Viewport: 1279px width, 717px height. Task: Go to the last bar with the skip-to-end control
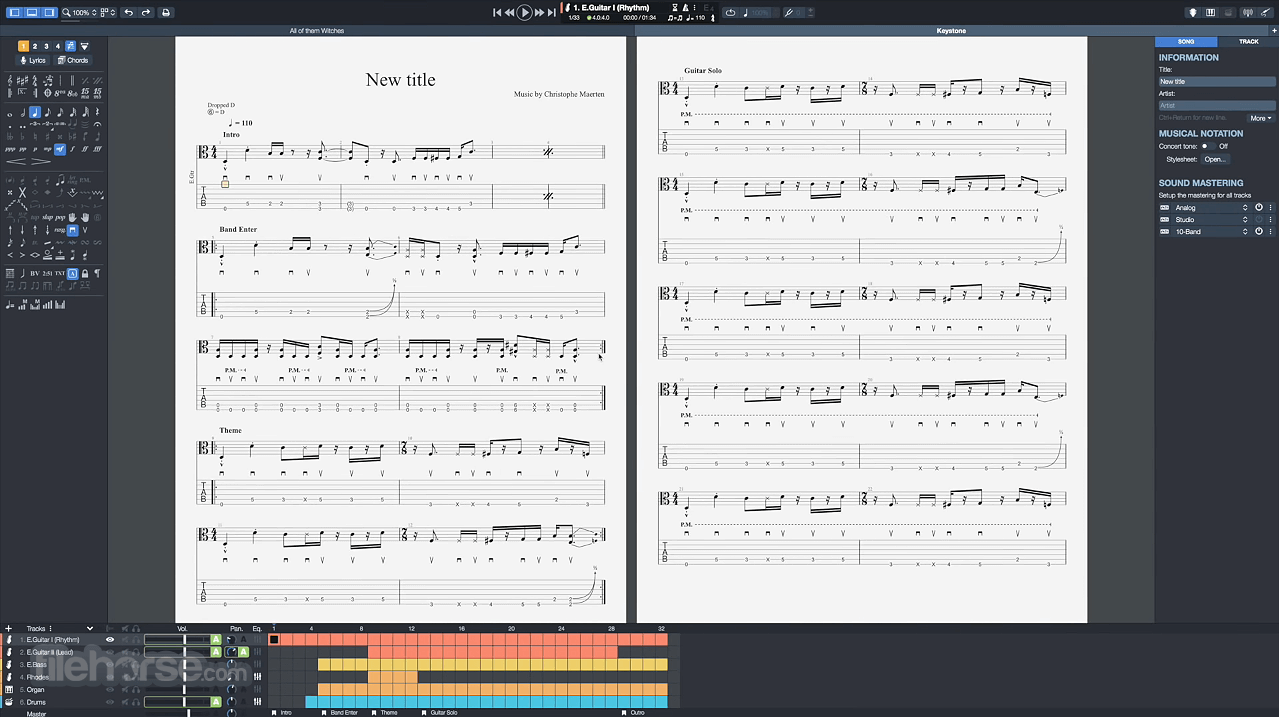pos(552,12)
